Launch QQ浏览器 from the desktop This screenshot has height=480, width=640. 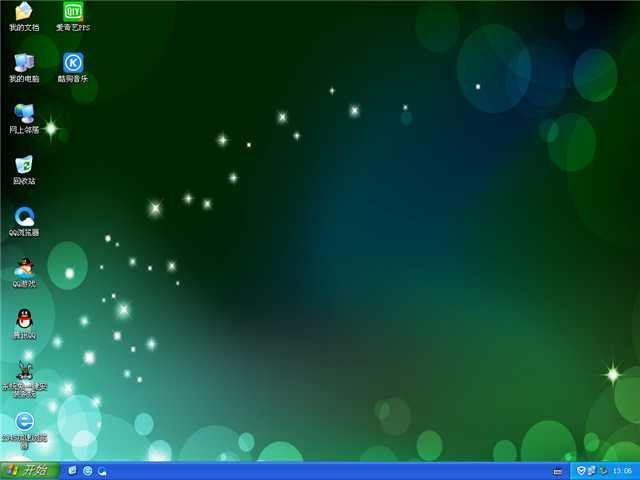click(24, 217)
